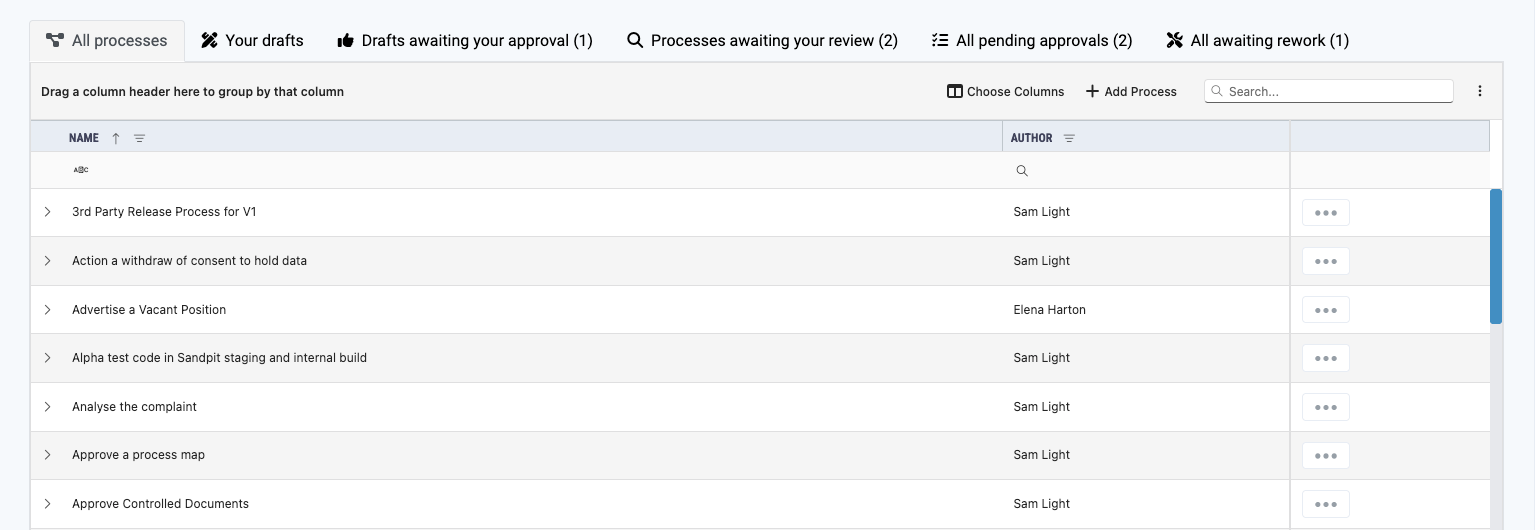Open the AUTHOR column filter icon
1535x530 pixels.
1069,138
